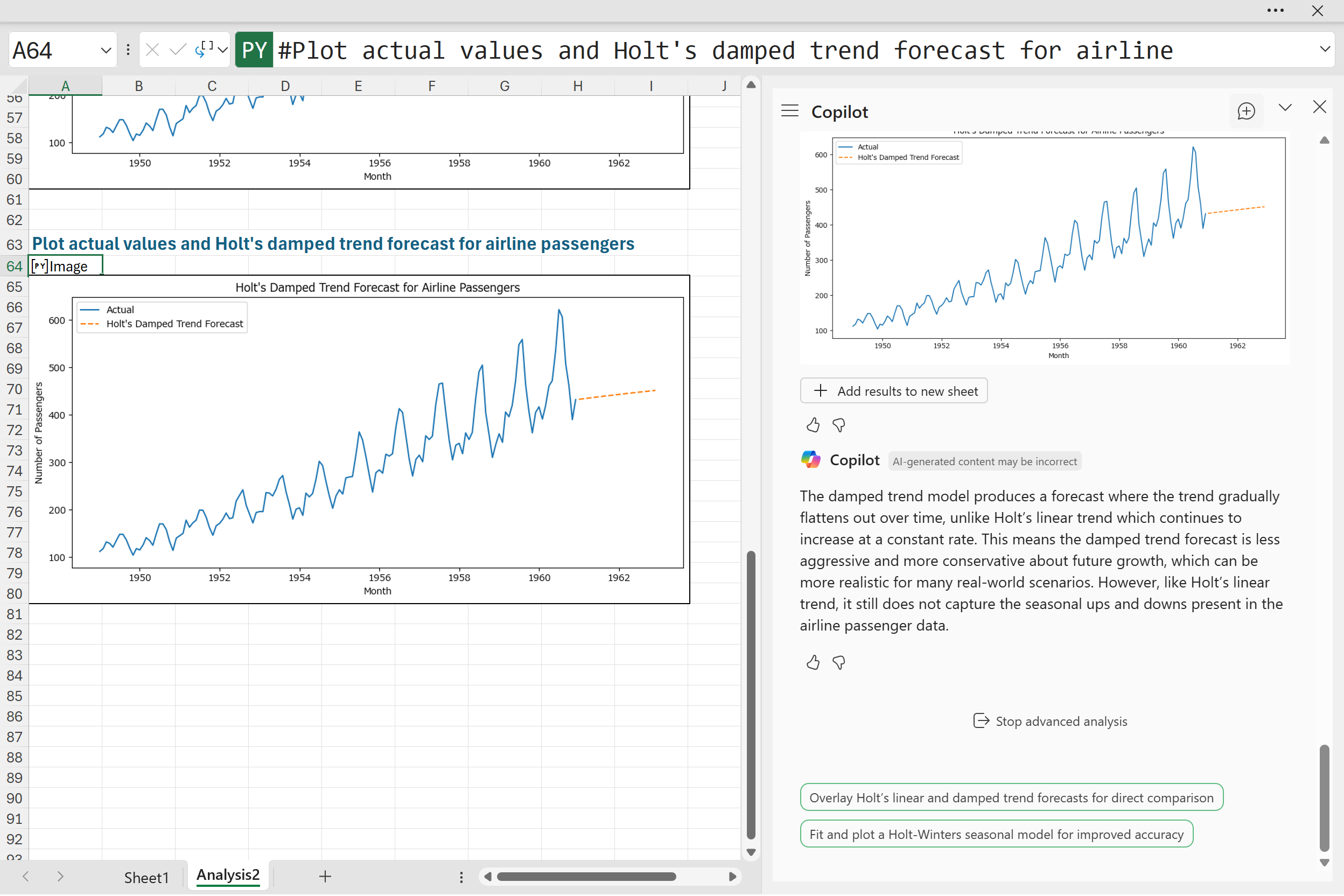Click the horizontal sheet scrollbar thumb
This screenshot has height=896, width=1344.
pyautogui.click(x=586, y=877)
